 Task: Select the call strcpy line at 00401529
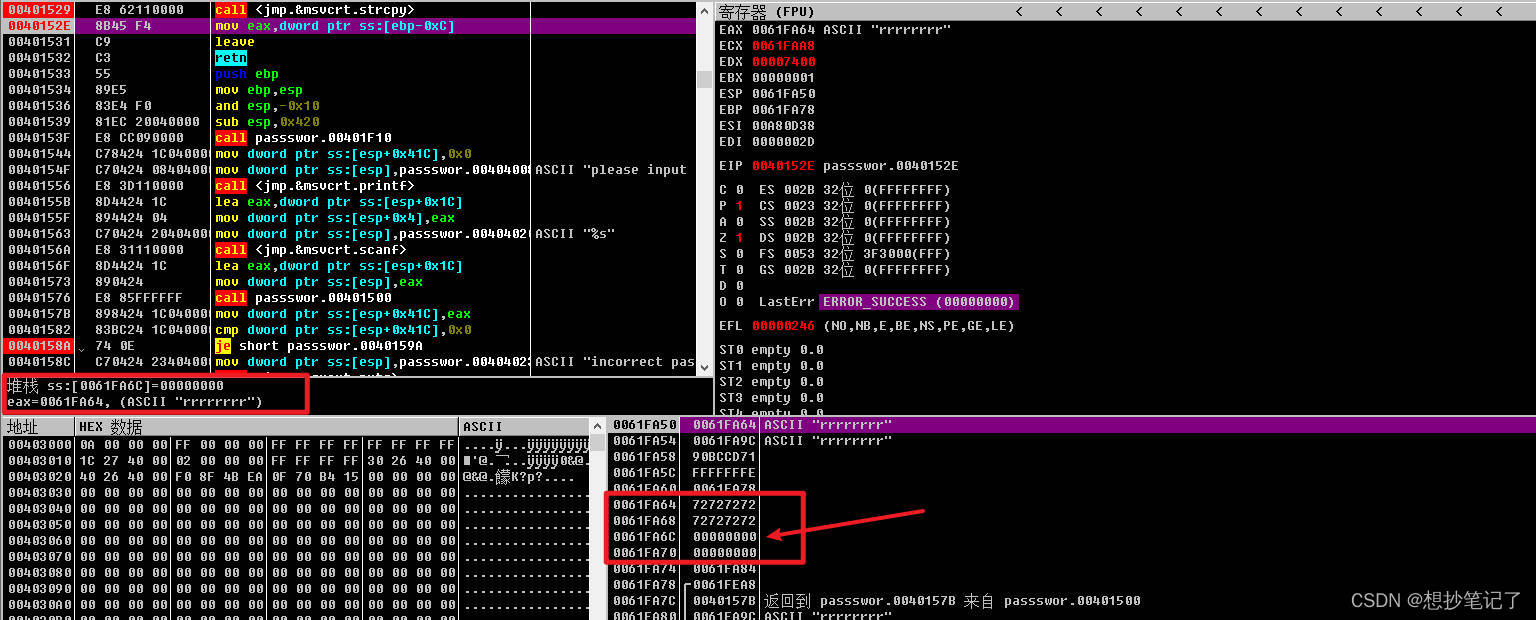tap(349, 10)
